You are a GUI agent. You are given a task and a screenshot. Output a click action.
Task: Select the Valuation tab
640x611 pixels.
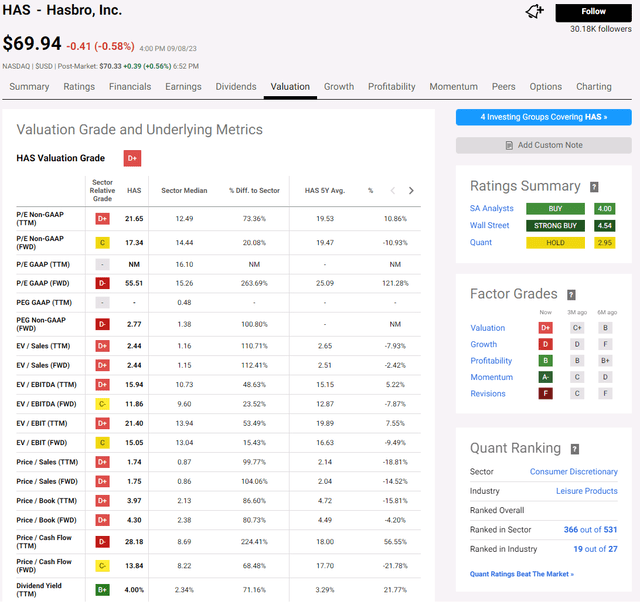tap(290, 87)
